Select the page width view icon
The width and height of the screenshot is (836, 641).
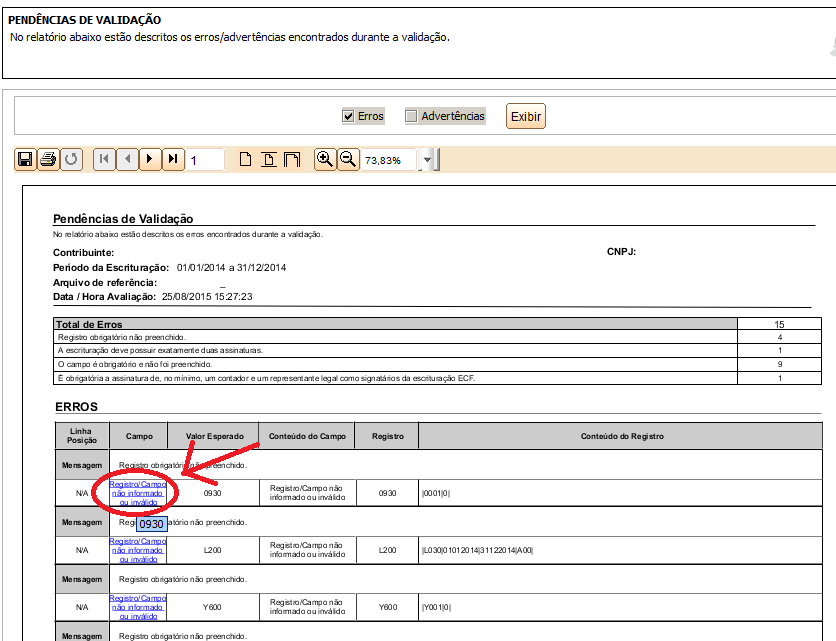pyautogui.click(x=269, y=159)
